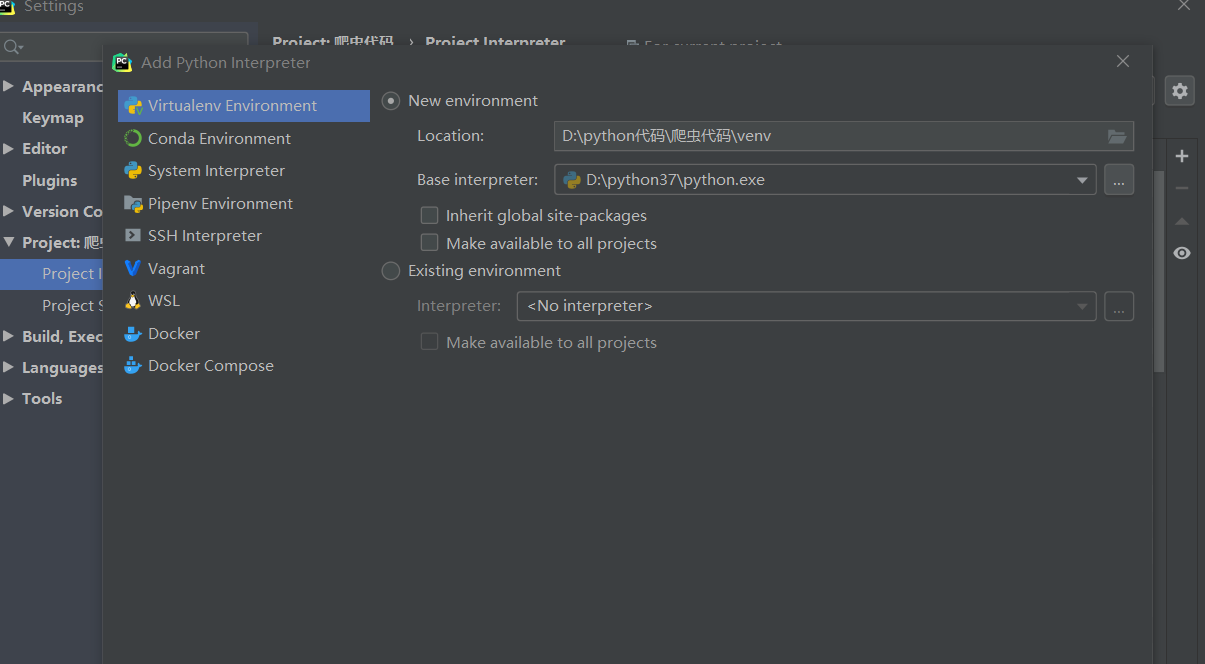The width and height of the screenshot is (1205, 664).
Task: Go to Keymap settings
Action: (x=53, y=117)
